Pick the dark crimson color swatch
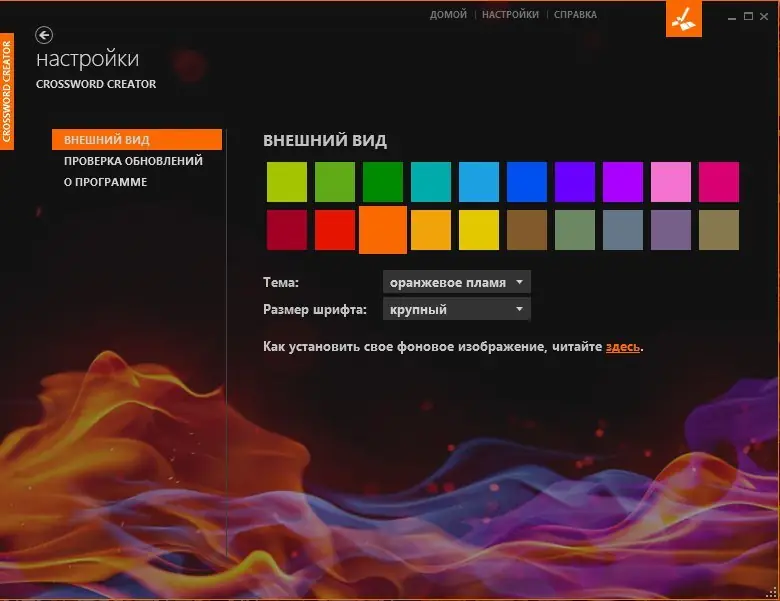780x601 pixels. click(x=287, y=230)
